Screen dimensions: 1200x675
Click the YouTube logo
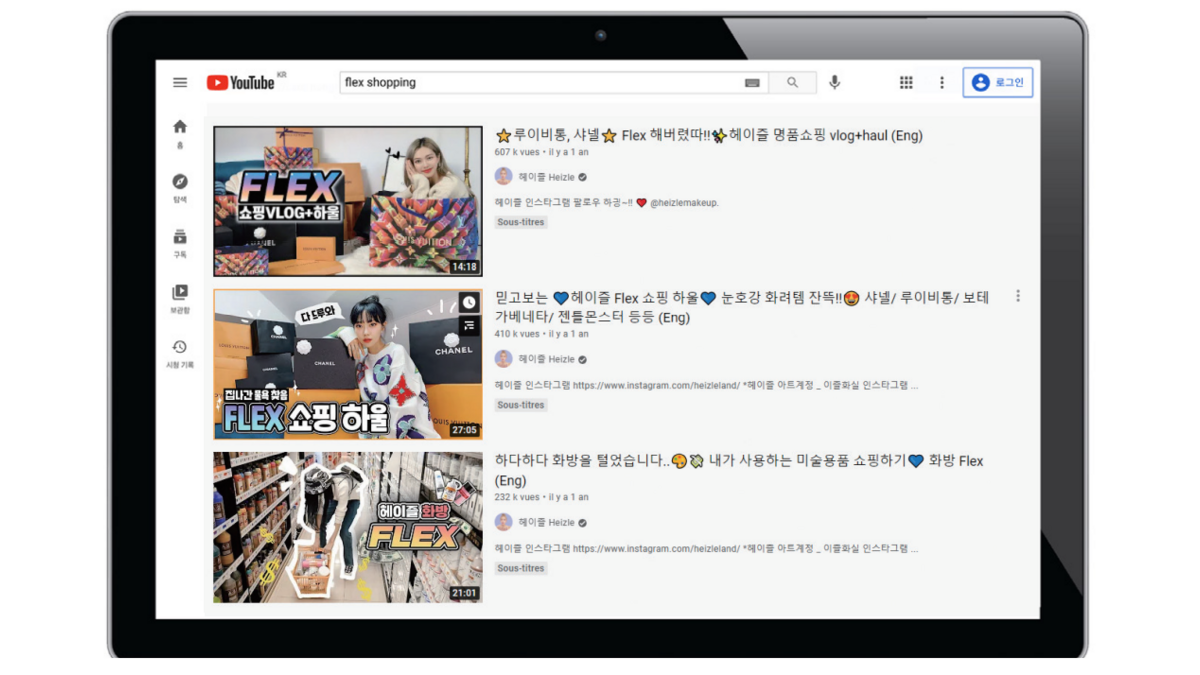(x=241, y=83)
